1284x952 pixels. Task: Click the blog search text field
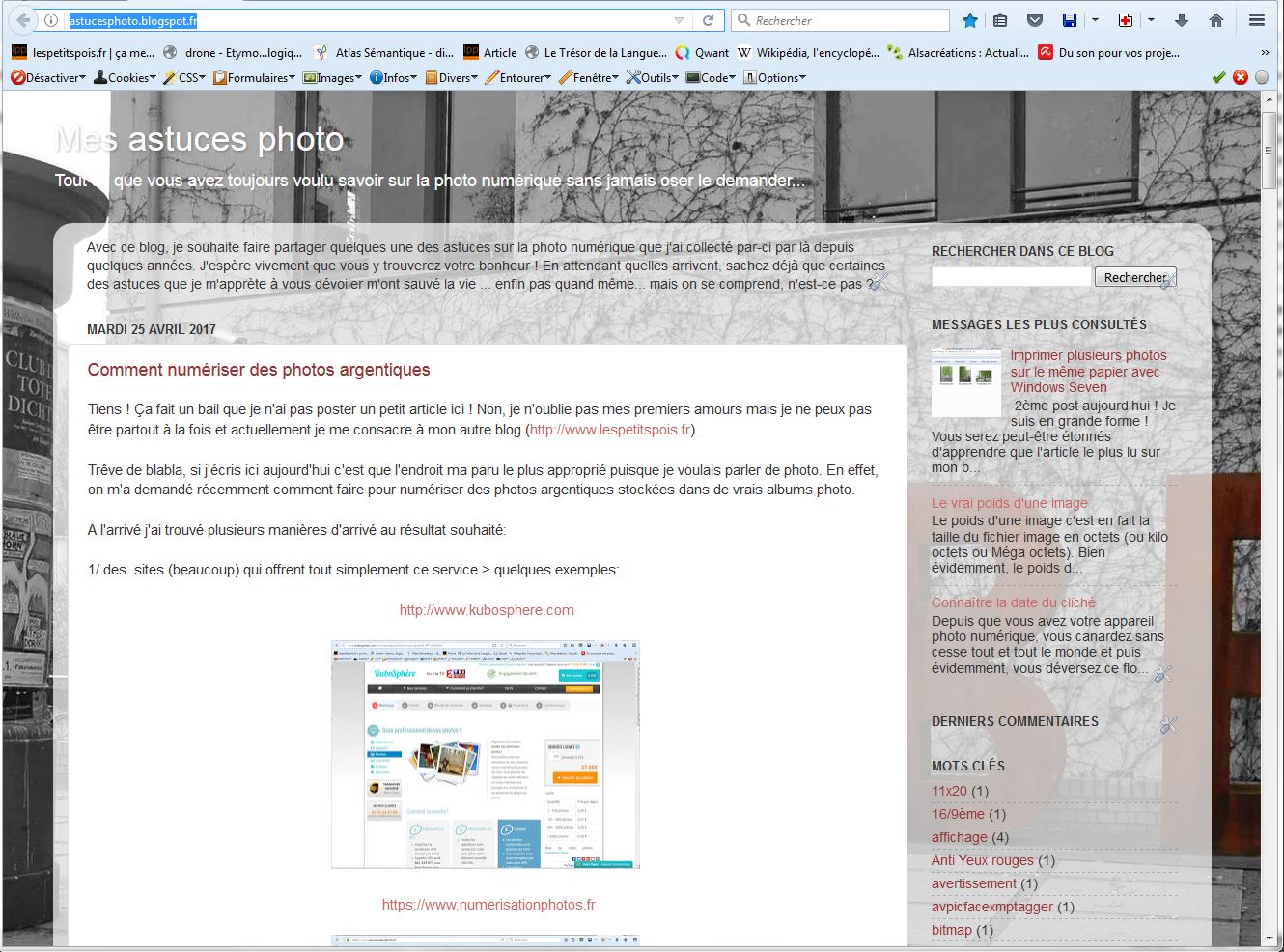pyautogui.click(x=1011, y=277)
